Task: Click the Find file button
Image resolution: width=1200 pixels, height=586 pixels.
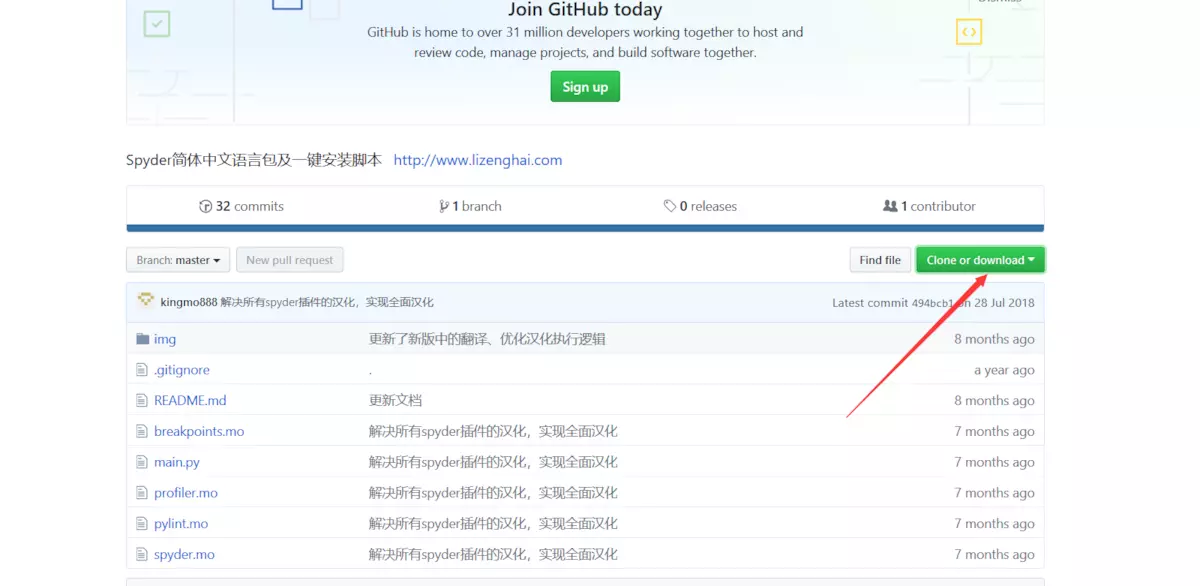Action: [880, 260]
